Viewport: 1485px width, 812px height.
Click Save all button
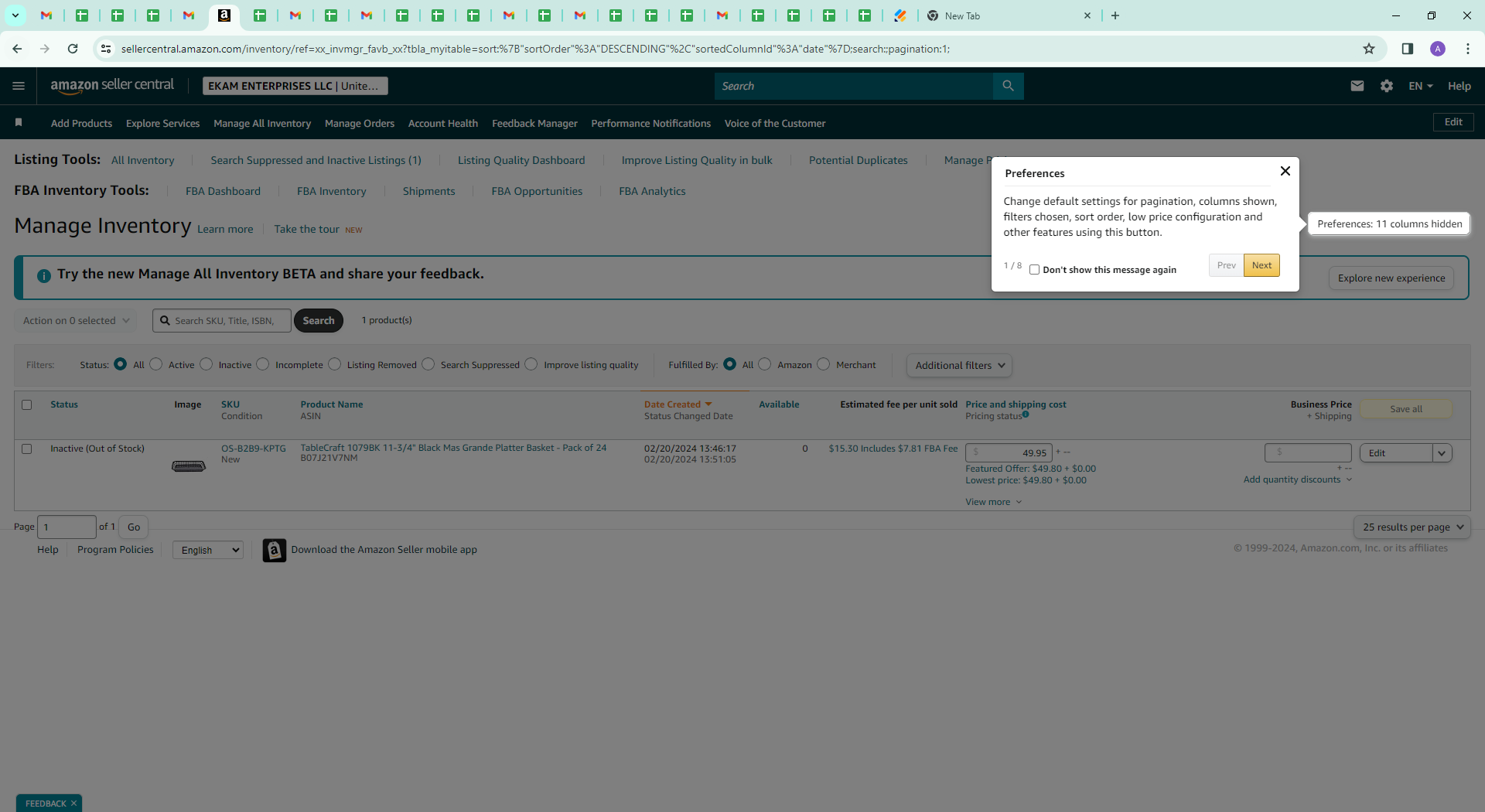(x=1405, y=409)
